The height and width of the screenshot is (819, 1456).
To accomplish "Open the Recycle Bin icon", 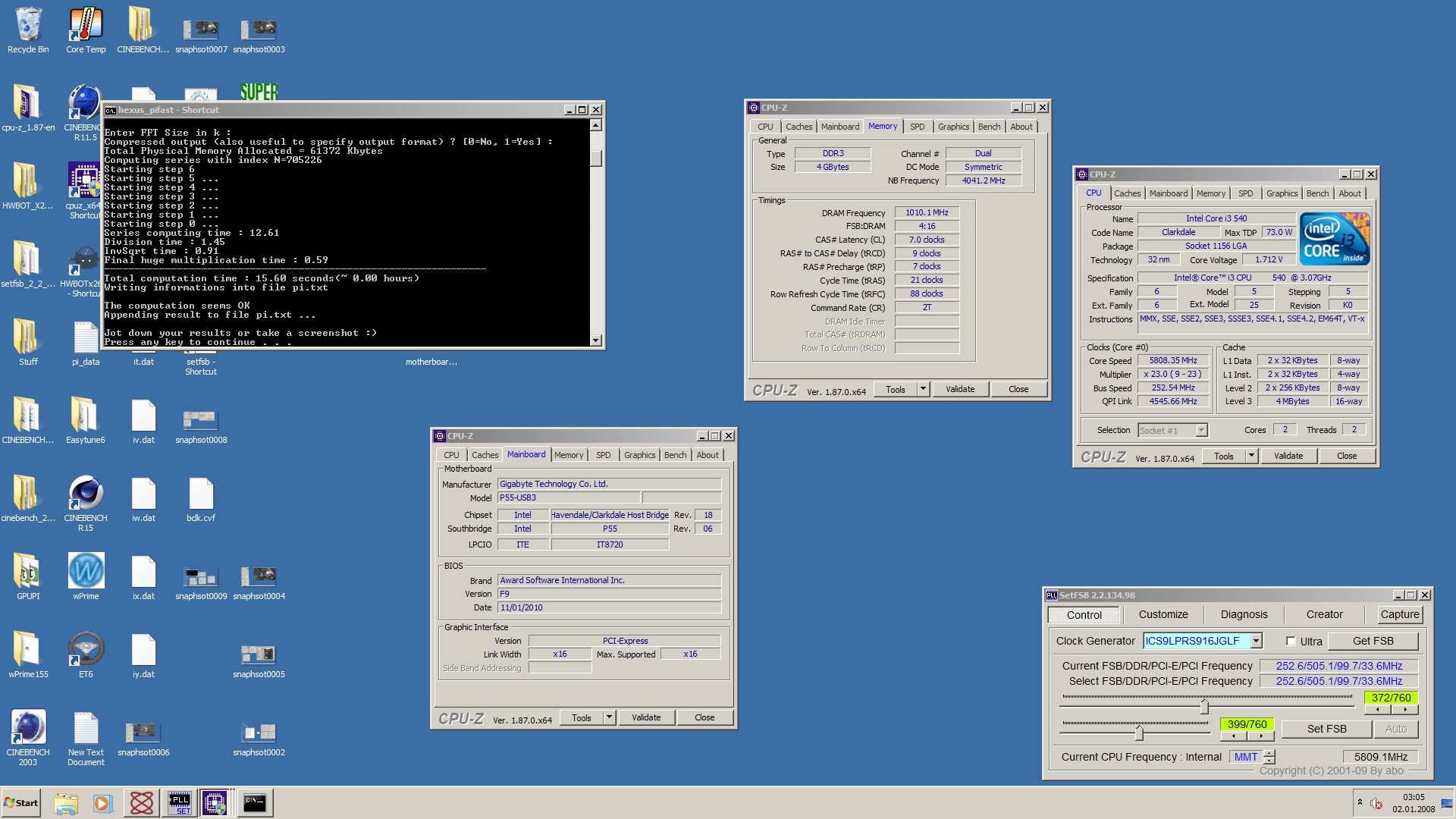I will [x=28, y=25].
